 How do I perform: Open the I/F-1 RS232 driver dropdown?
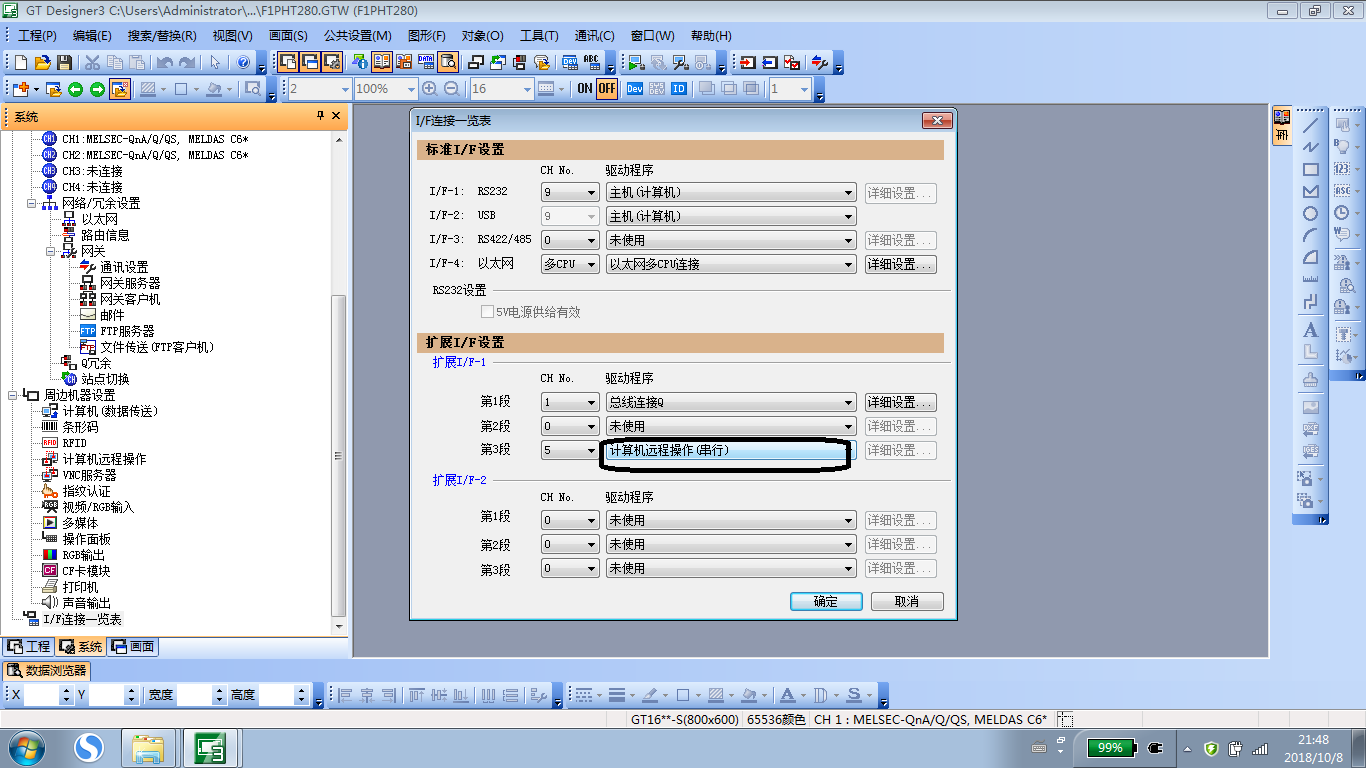(848, 192)
